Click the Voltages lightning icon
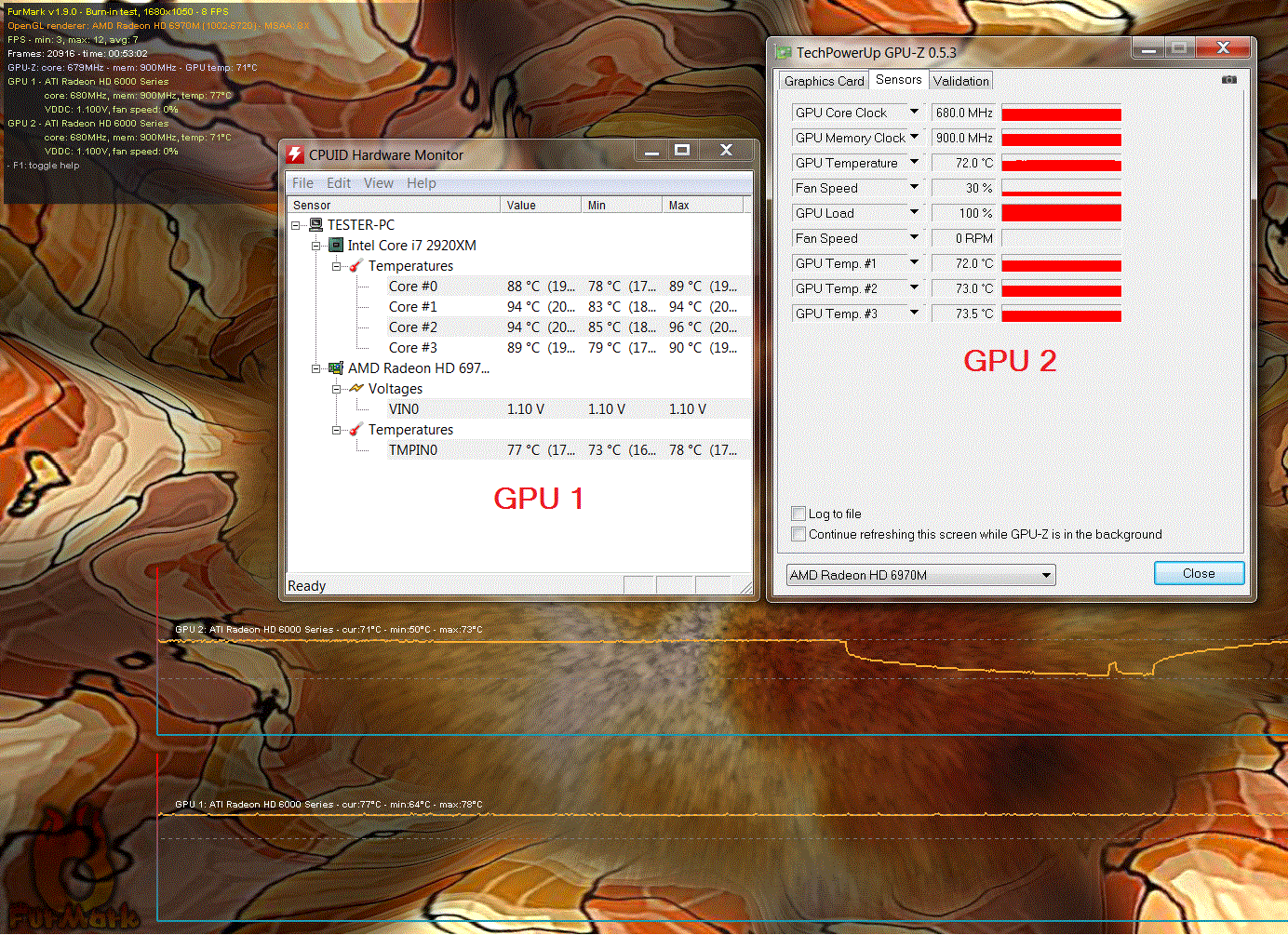This screenshot has width=1288, height=935. 356,389
